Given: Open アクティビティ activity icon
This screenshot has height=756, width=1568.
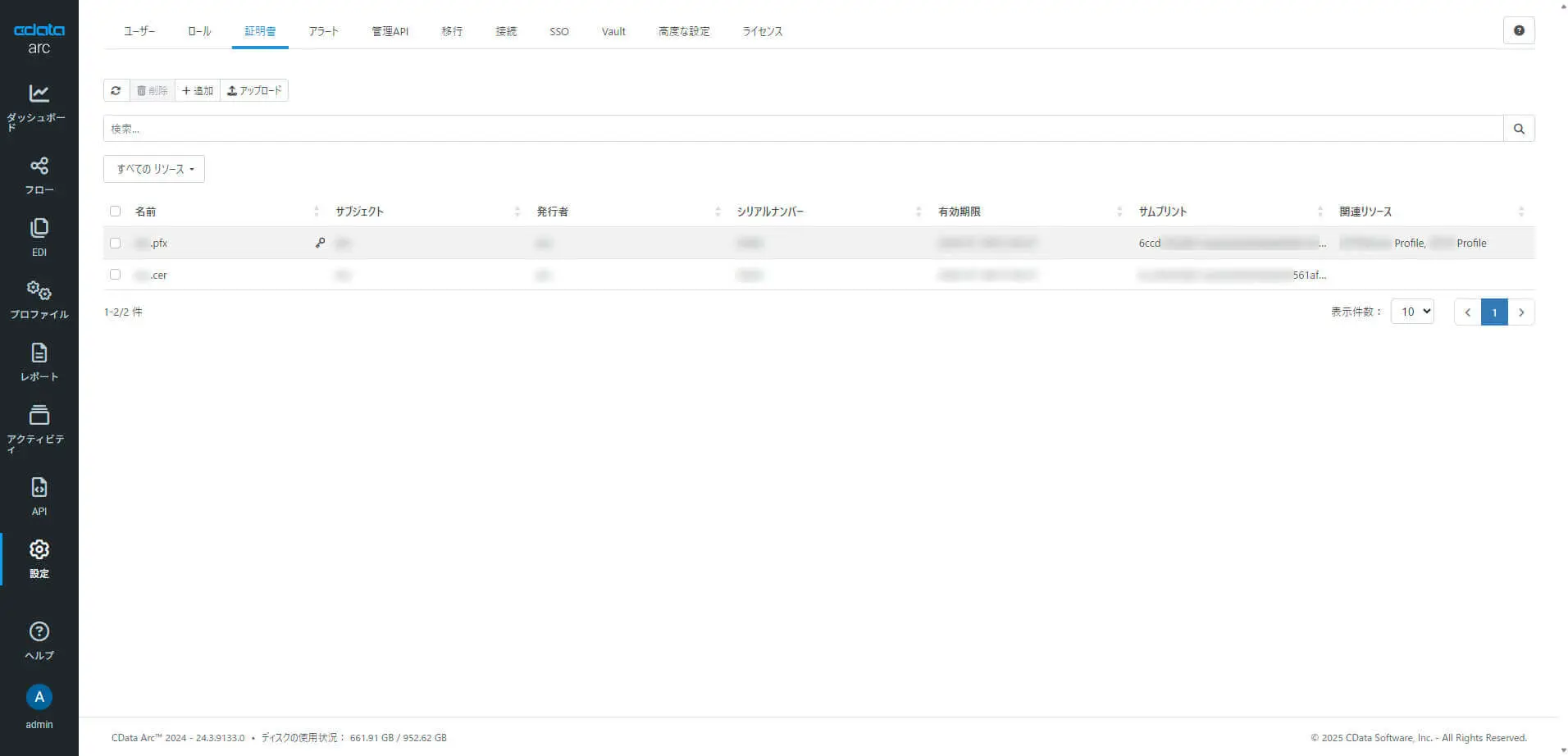Looking at the screenshot, I should click(x=39, y=415).
